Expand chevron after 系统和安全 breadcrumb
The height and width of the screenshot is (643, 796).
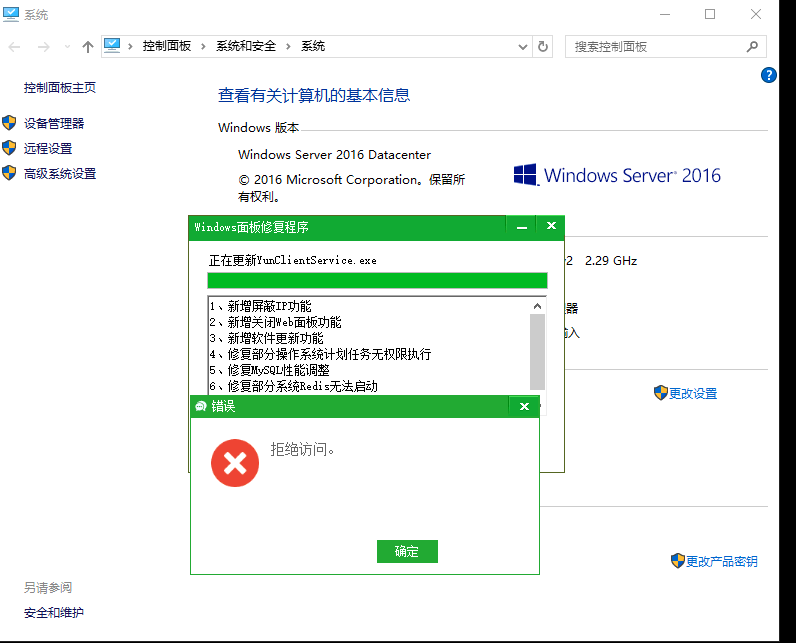(288, 47)
